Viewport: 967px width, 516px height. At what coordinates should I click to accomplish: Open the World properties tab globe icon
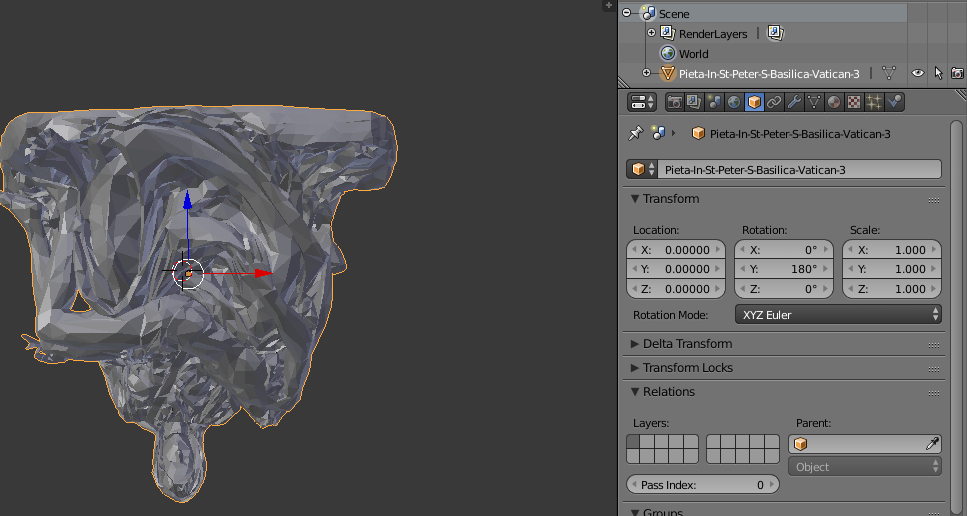pos(734,102)
